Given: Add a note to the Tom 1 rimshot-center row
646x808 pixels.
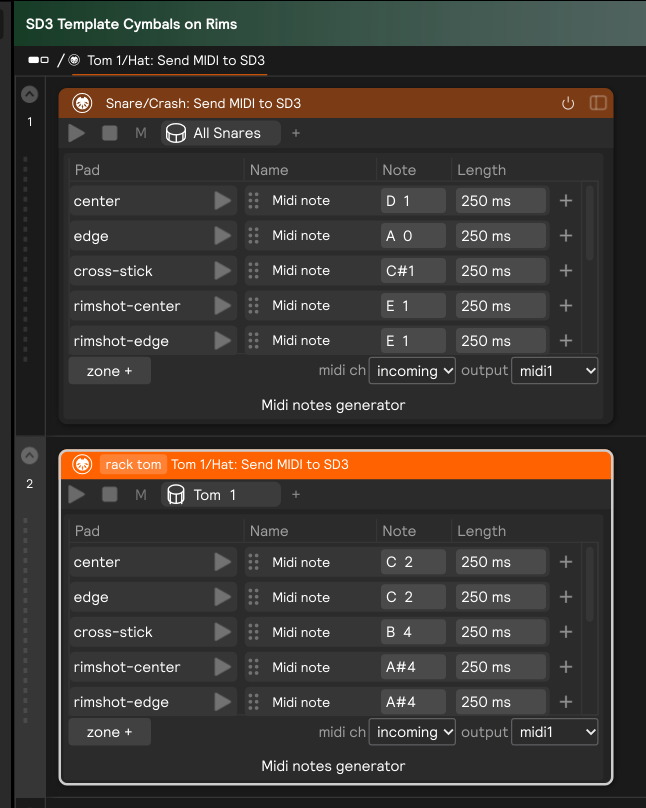Looking at the screenshot, I should pos(566,667).
